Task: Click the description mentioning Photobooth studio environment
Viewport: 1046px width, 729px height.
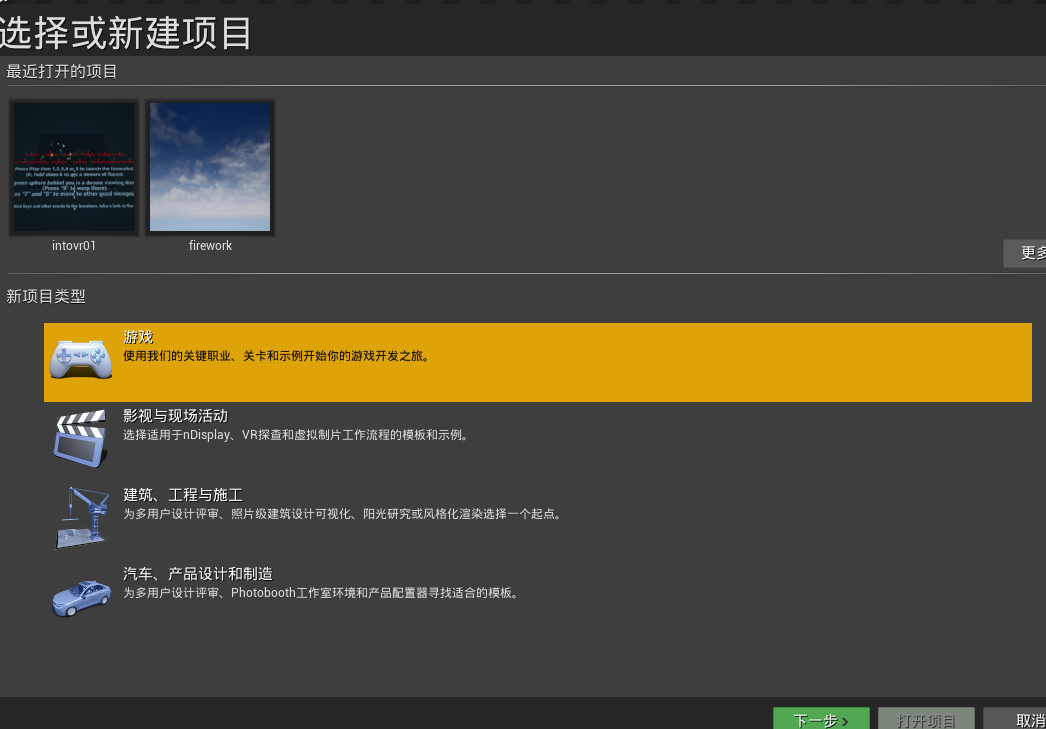Action: point(320,593)
